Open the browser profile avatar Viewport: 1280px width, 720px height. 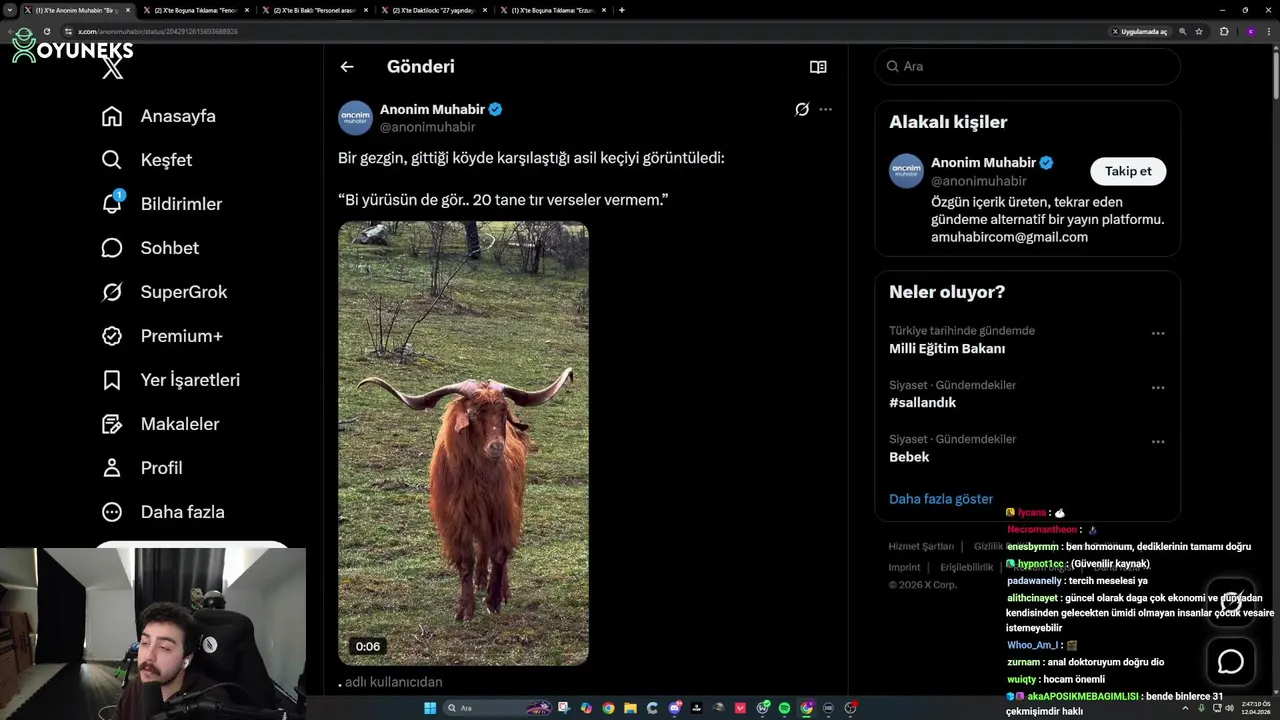(x=1250, y=31)
